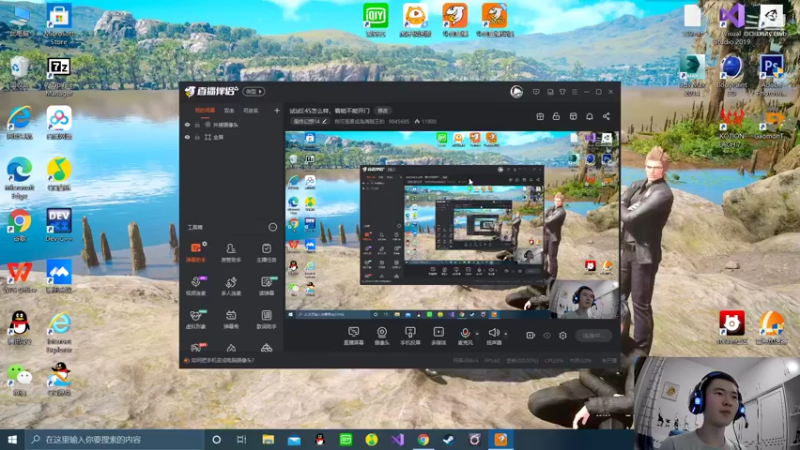Open the 歌词助手 tool
The width and height of the screenshot is (800, 450).
(x=266, y=319)
